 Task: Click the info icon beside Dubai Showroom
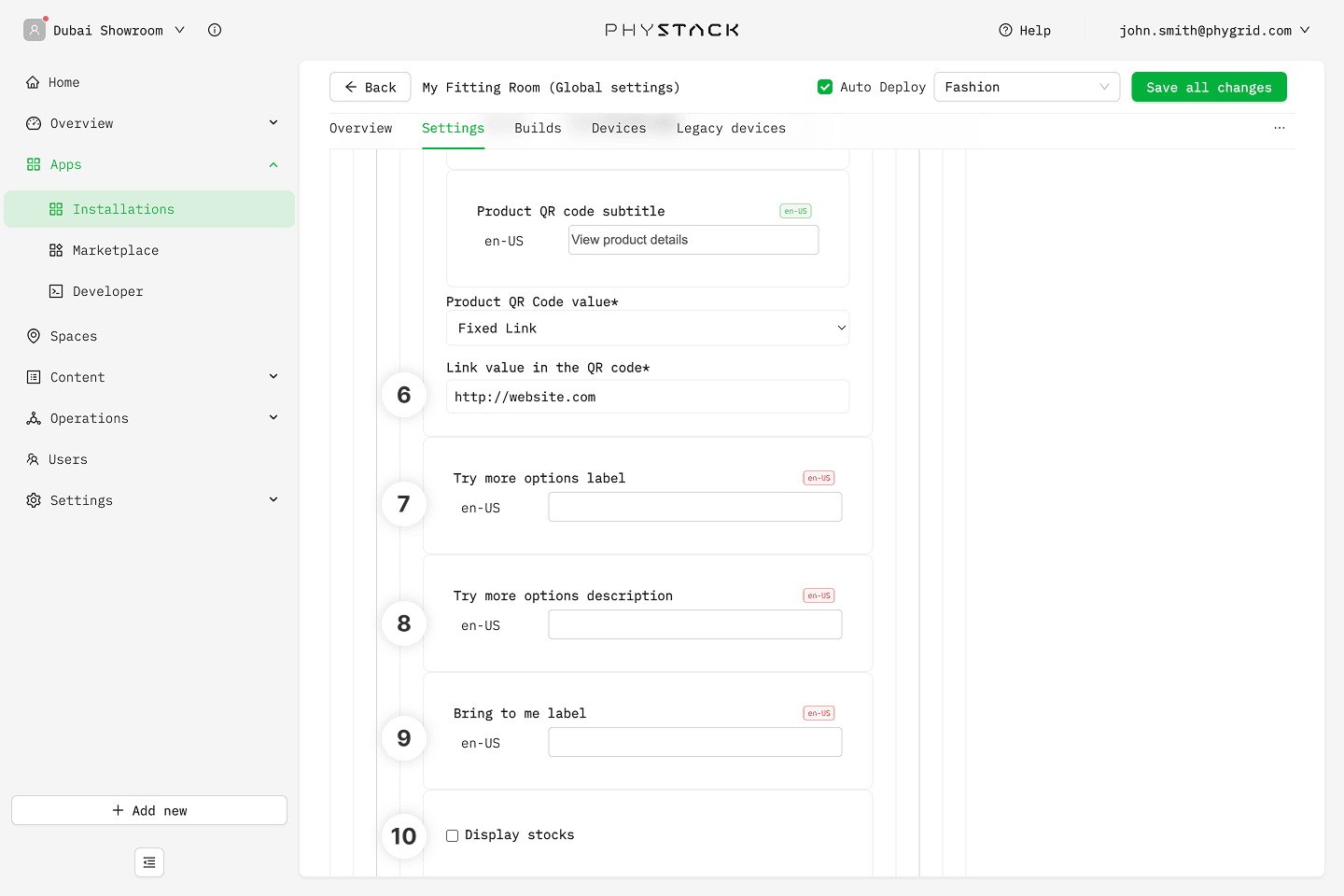click(x=215, y=30)
